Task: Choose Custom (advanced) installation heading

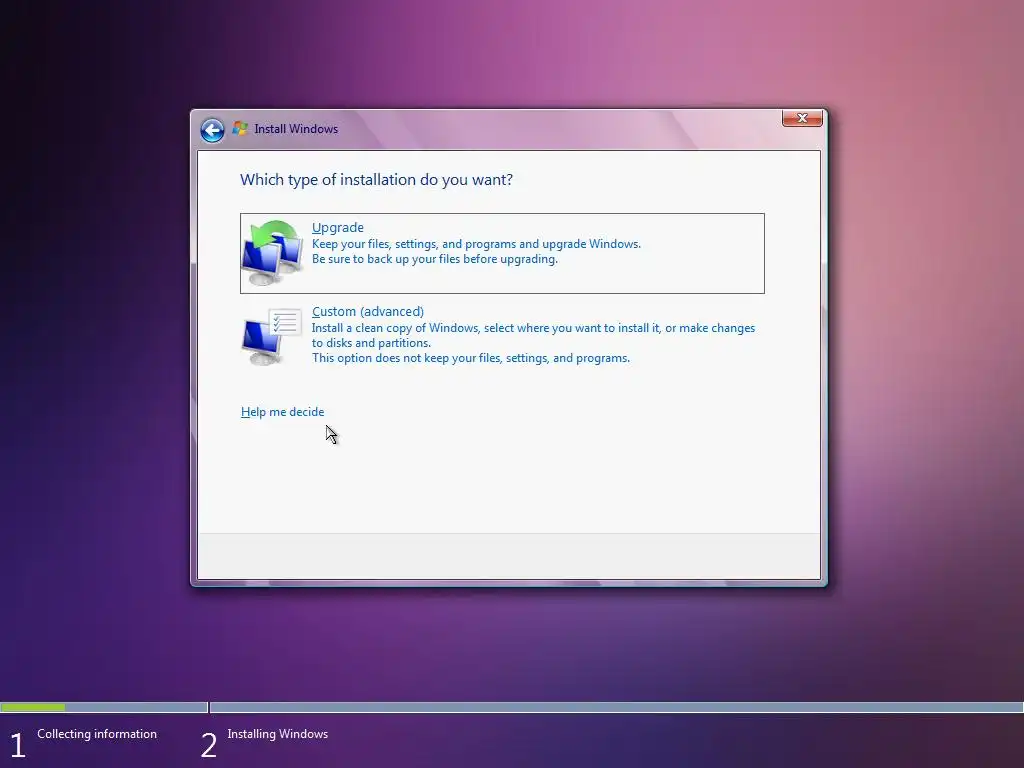Action: 368,312
